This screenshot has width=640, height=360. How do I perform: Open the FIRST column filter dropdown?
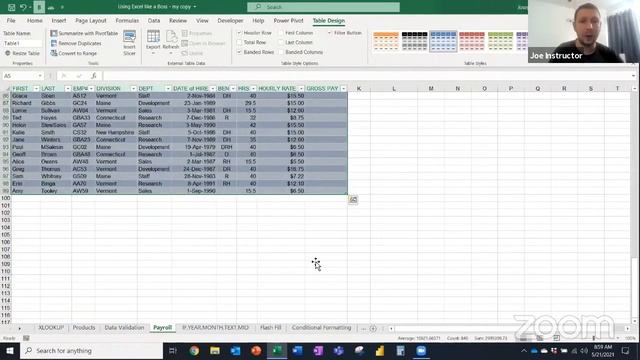36,89
